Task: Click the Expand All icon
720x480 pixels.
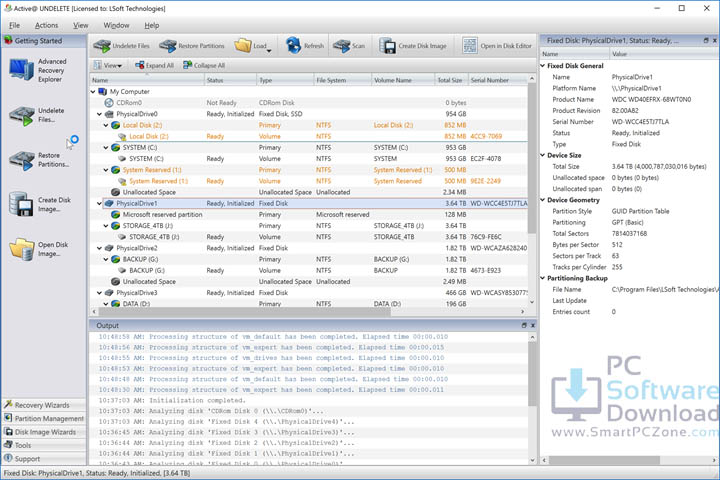Action: (x=140, y=65)
